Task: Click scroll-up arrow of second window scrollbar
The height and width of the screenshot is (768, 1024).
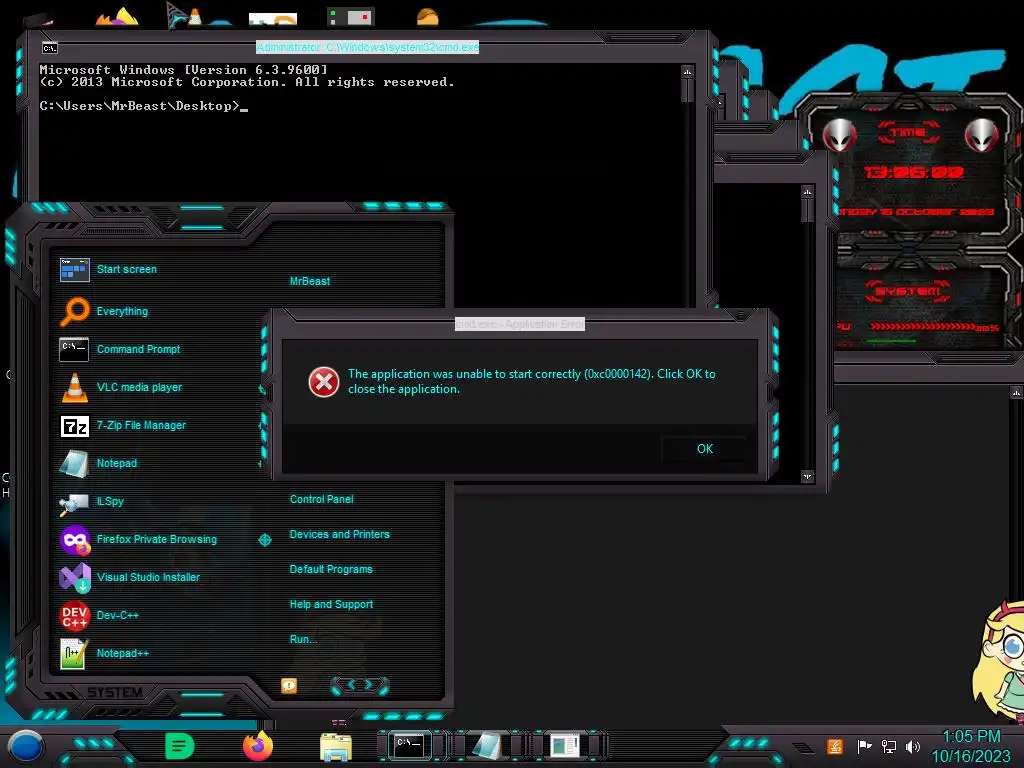Action: click(x=807, y=191)
